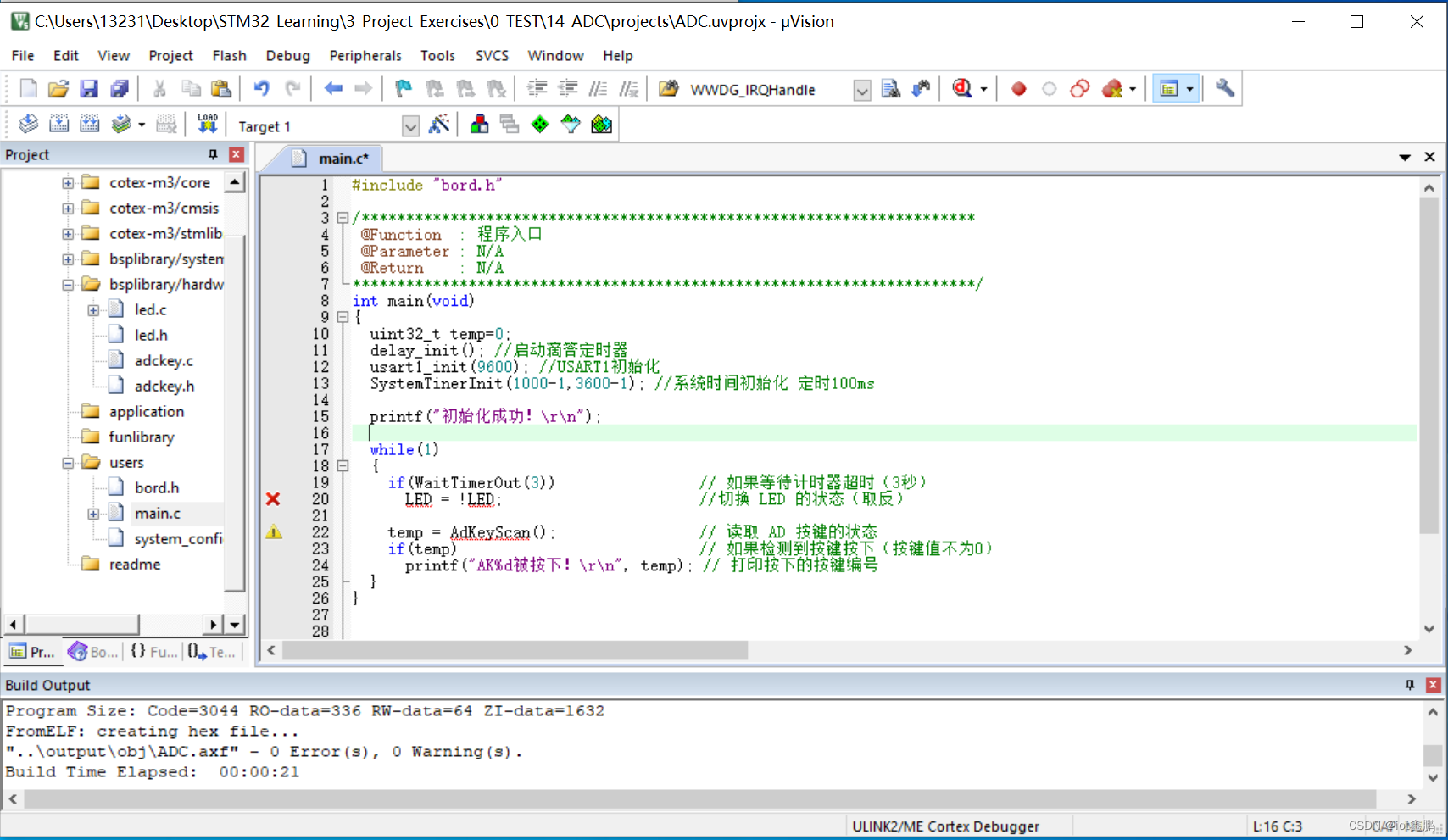Start the debug session with the magnifier d icon
Viewport: 1448px width, 840px height.
(962, 89)
